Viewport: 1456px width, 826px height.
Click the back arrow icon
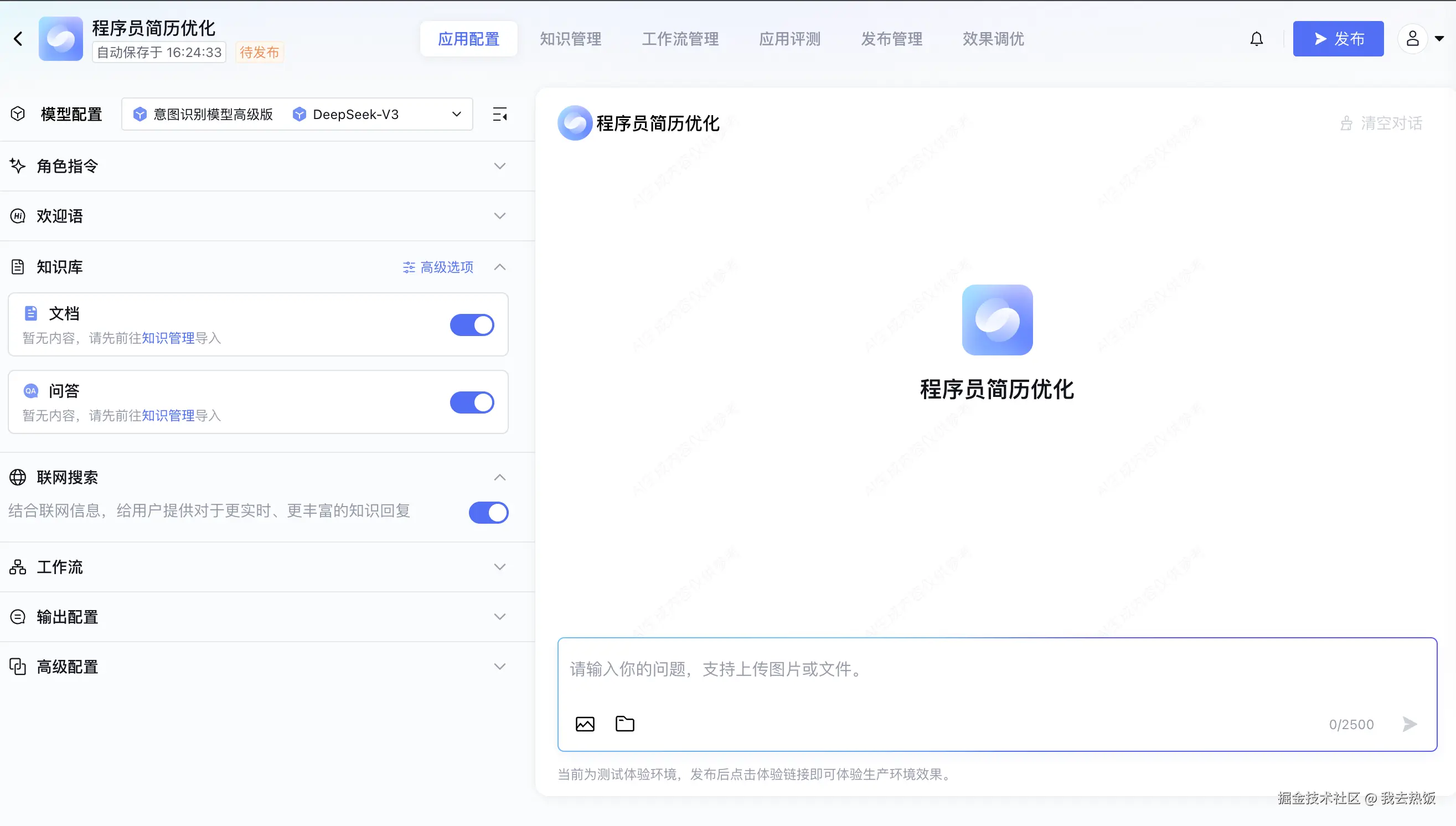pyautogui.click(x=18, y=39)
